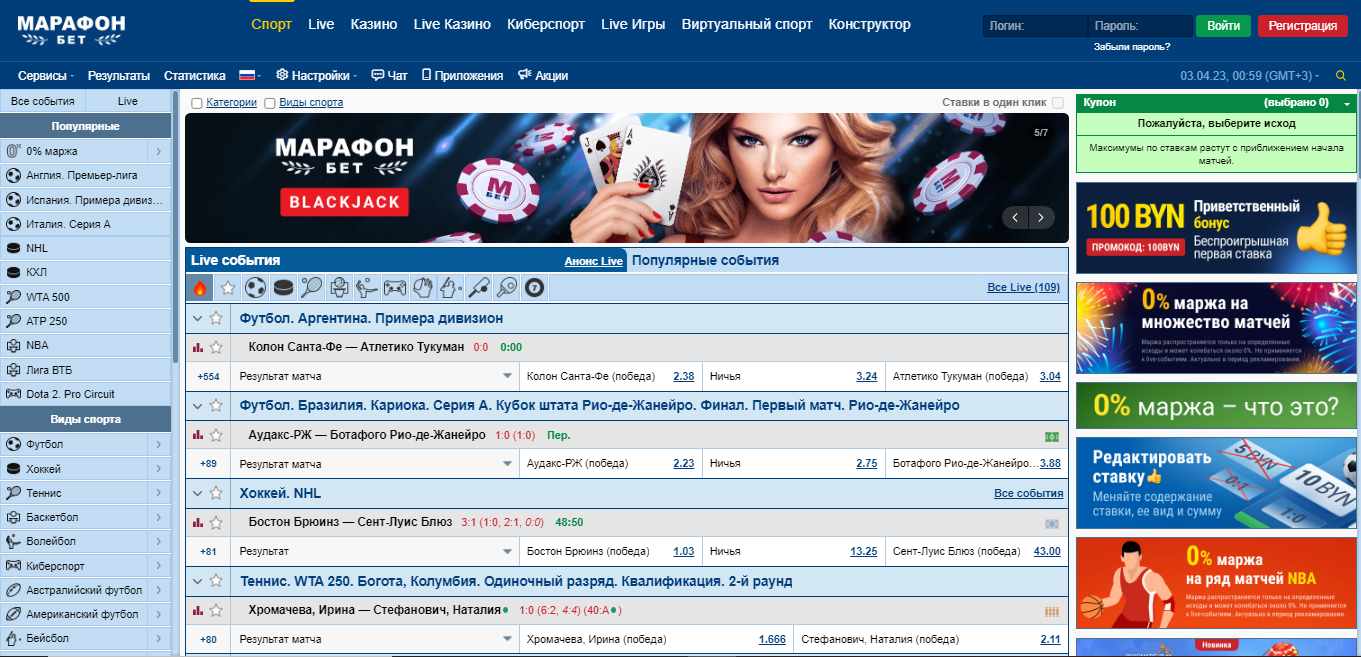Filter live events by basketball hoop icon
Screen dimensions: 1361x657
[339, 288]
